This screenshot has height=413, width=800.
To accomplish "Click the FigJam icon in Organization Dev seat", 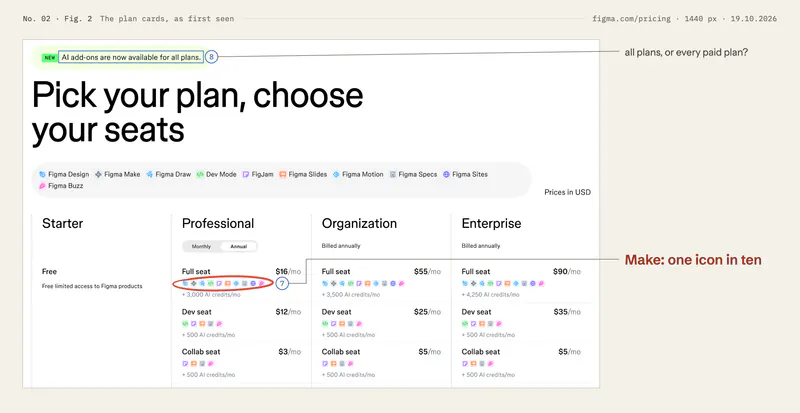I will point(334,324).
